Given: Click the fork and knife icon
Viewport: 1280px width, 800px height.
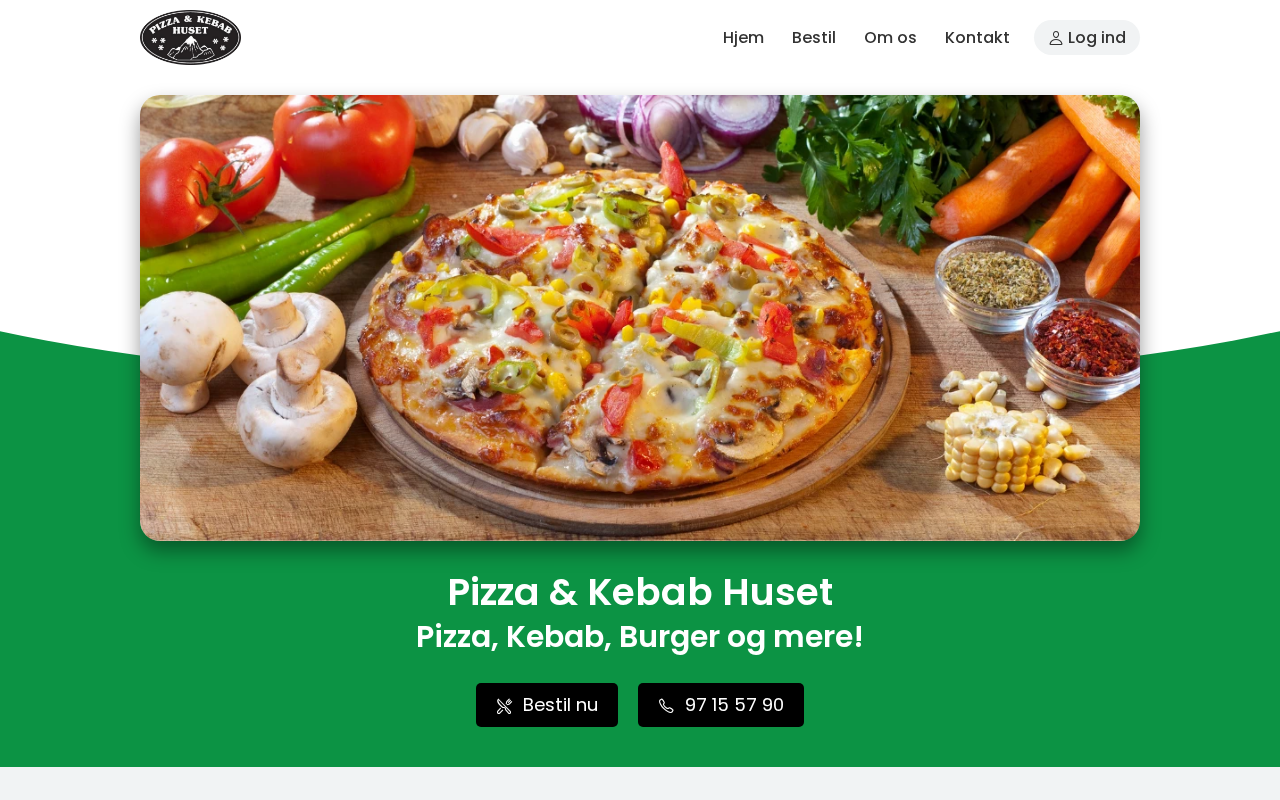Looking at the screenshot, I should tap(504, 706).
